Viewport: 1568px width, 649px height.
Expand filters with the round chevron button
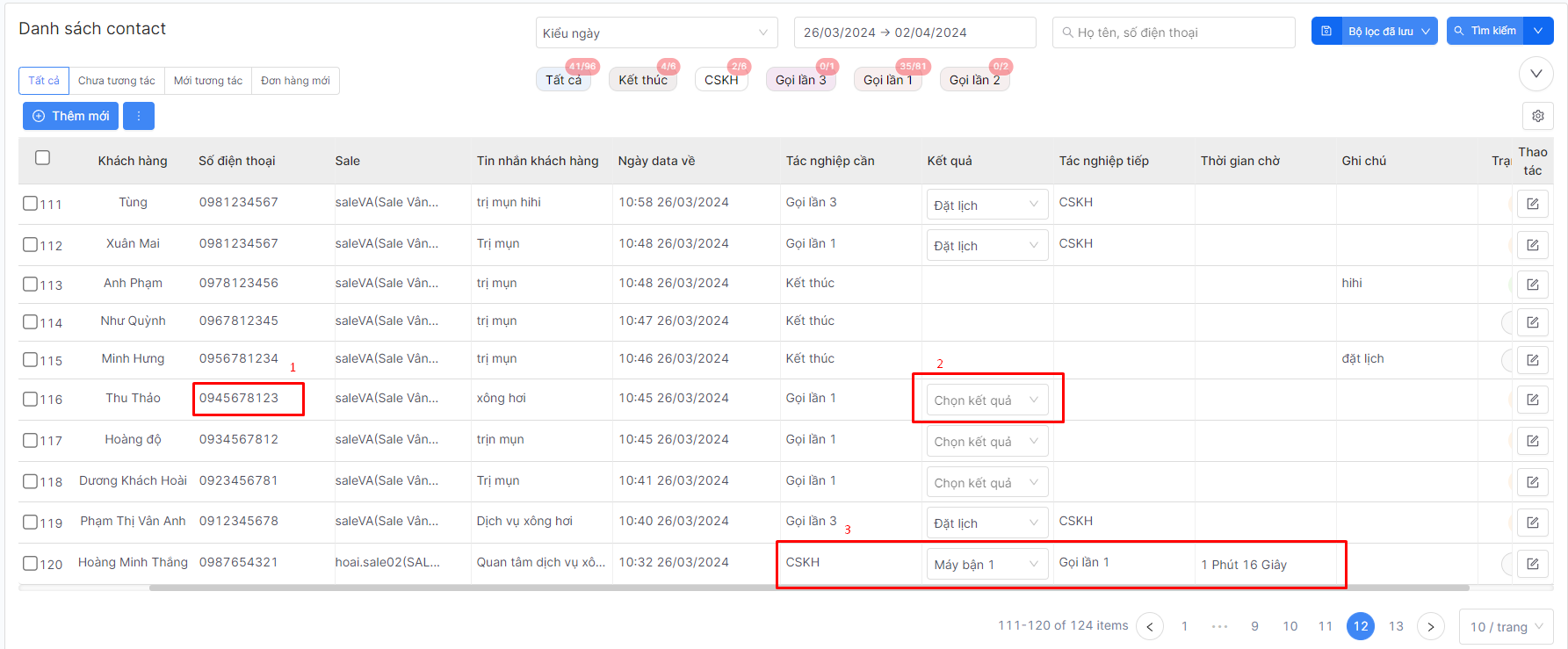(1536, 74)
